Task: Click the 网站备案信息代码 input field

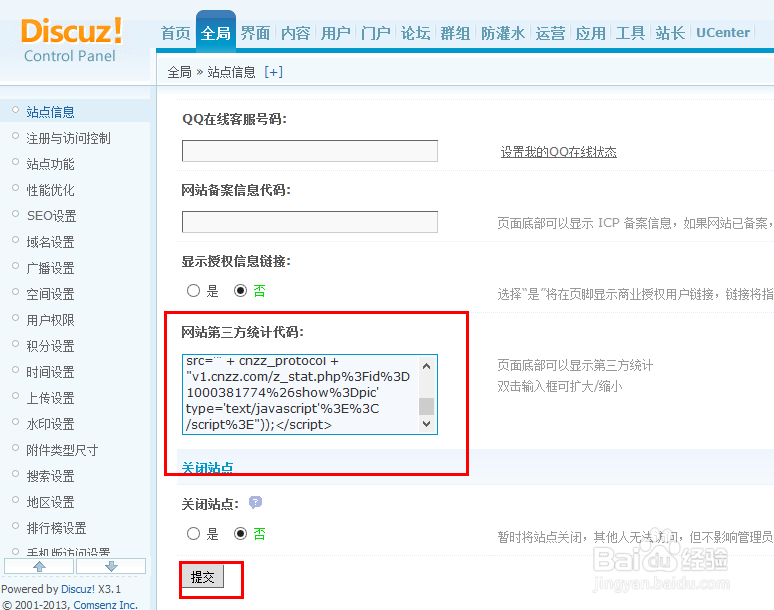Action: pos(310,222)
